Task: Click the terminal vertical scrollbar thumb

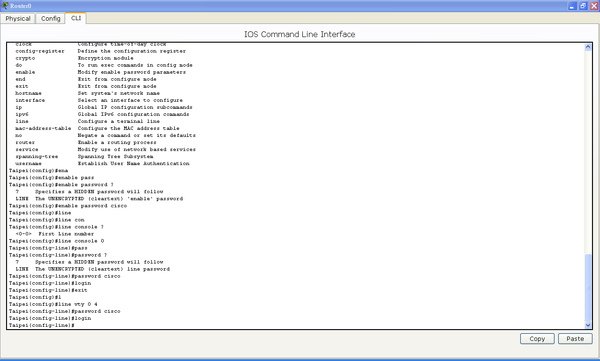Action: coord(588,287)
